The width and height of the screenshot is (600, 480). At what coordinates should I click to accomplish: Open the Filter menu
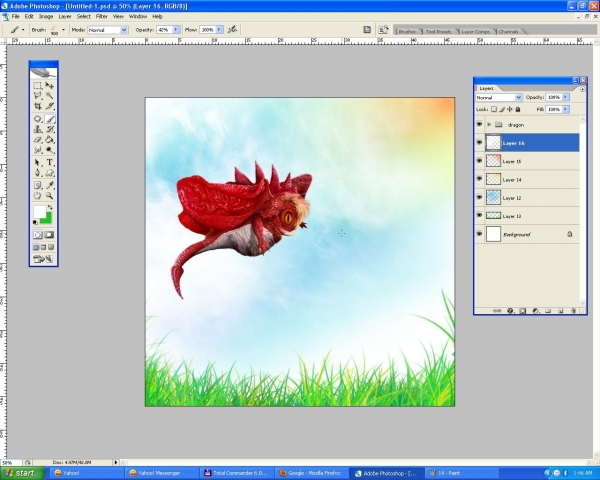[101, 16]
